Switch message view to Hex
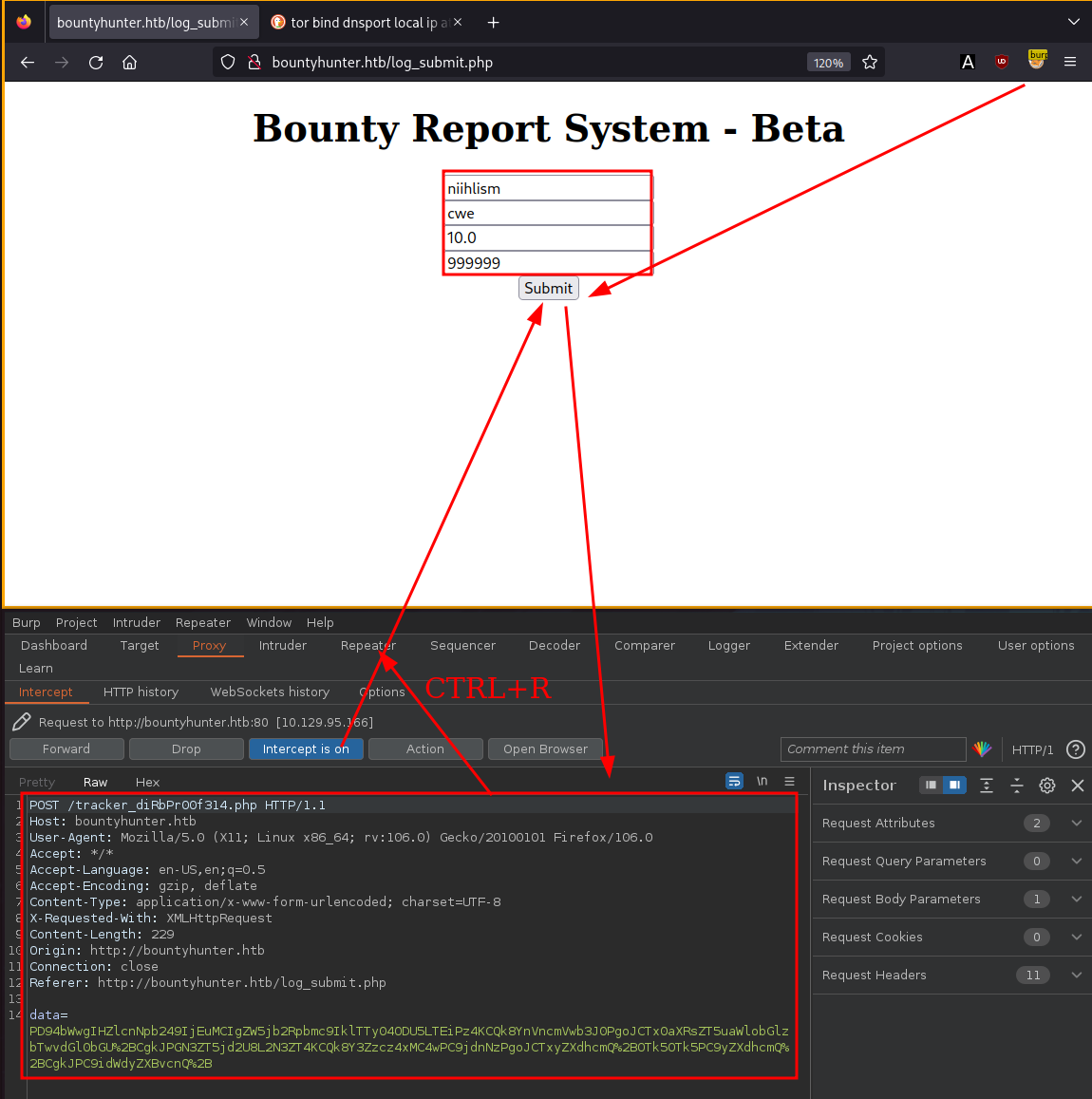 click(x=147, y=782)
